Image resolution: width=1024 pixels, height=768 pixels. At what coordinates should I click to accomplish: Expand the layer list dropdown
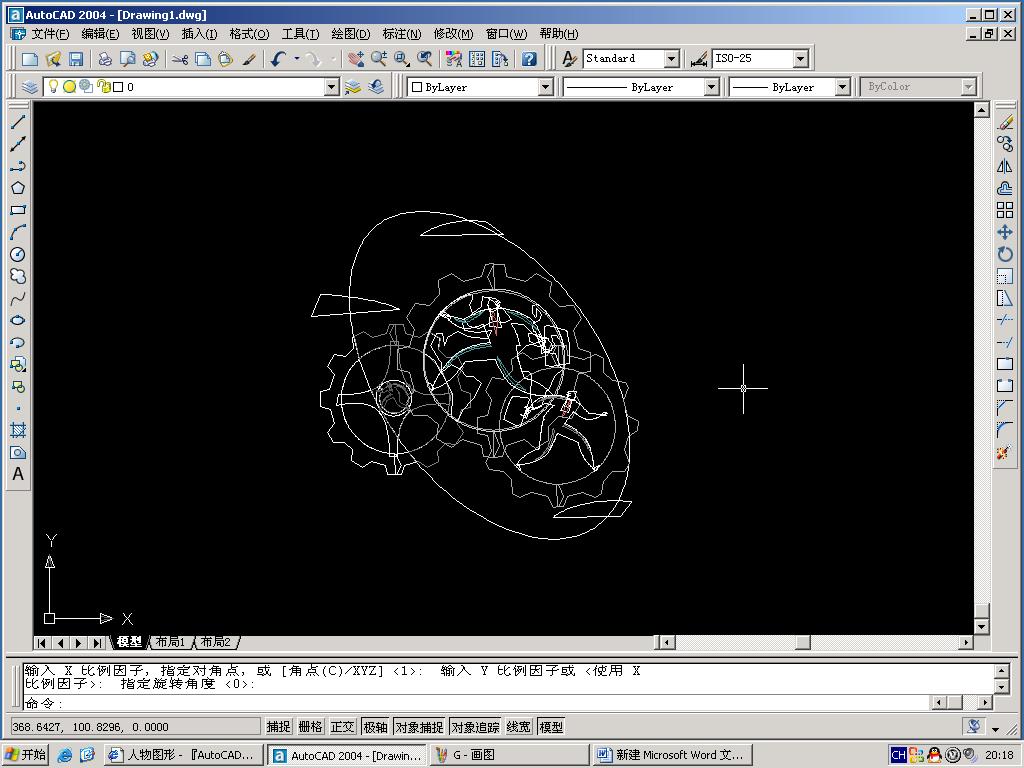[332, 87]
